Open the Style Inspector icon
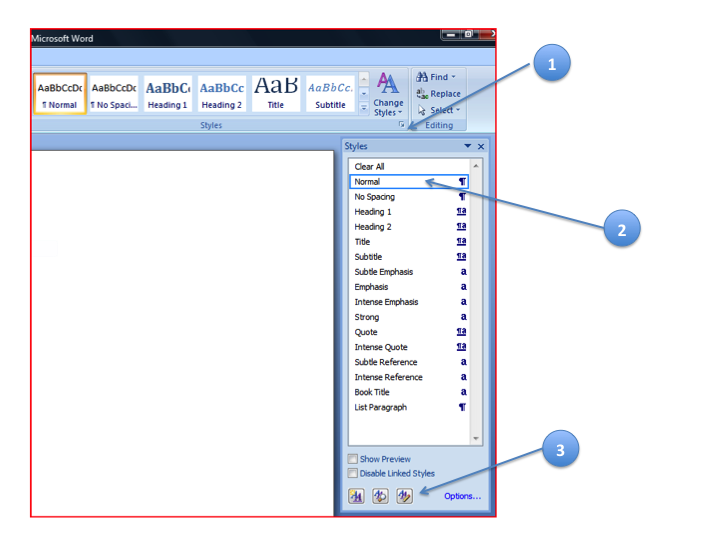This screenshot has height=540, width=720. pos(380,496)
